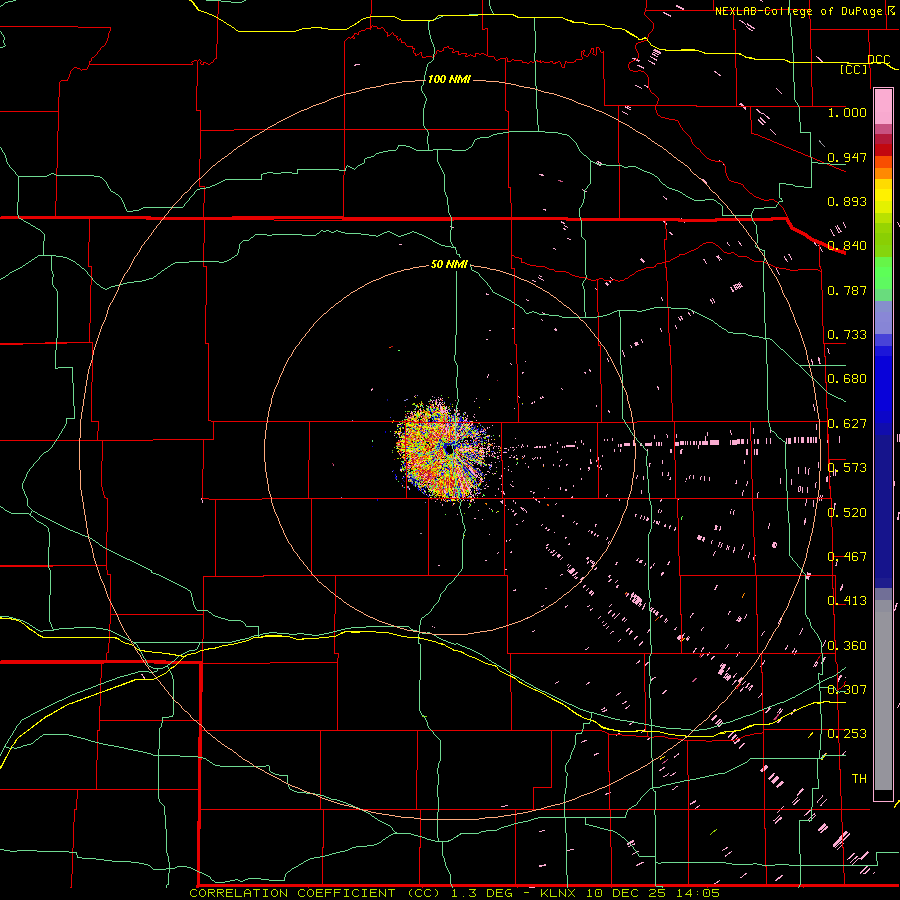Click the 0.253 legend value
Image resolution: width=900 pixels, height=900 pixels.
point(847,734)
